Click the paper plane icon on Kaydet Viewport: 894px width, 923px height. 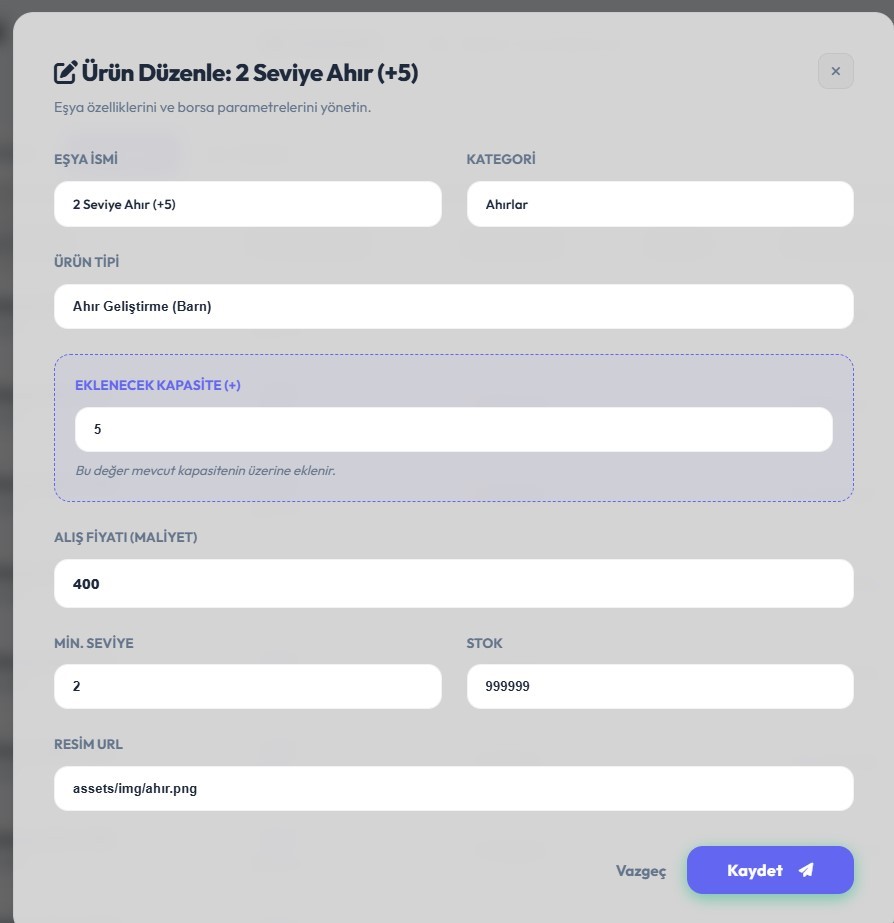(x=806, y=870)
